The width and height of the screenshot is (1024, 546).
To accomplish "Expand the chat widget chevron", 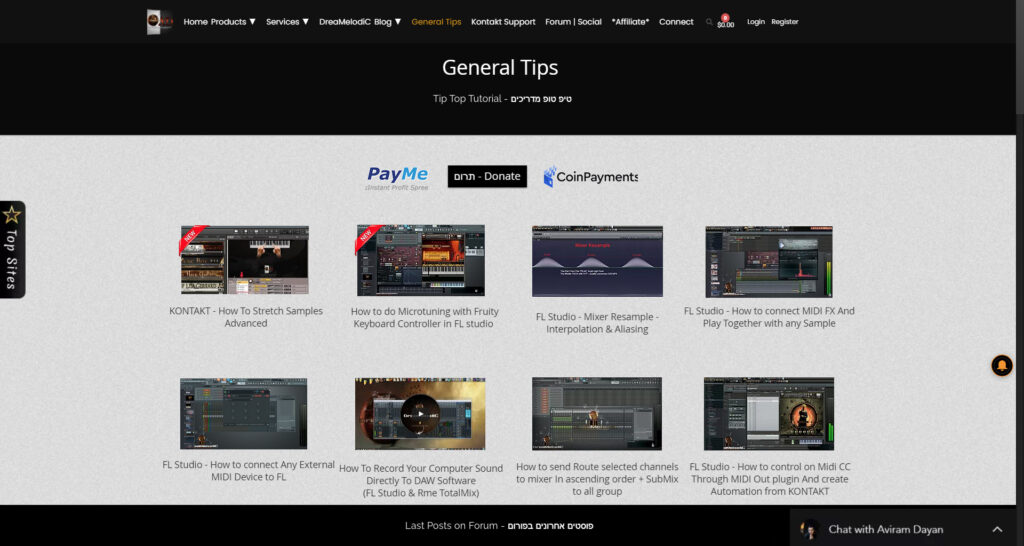I will pos(997,529).
